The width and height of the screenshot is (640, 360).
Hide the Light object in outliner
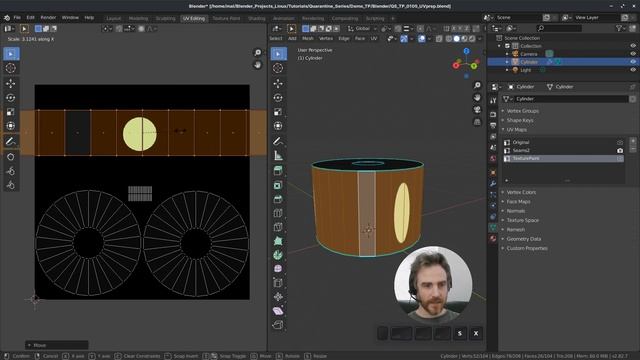click(633, 70)
